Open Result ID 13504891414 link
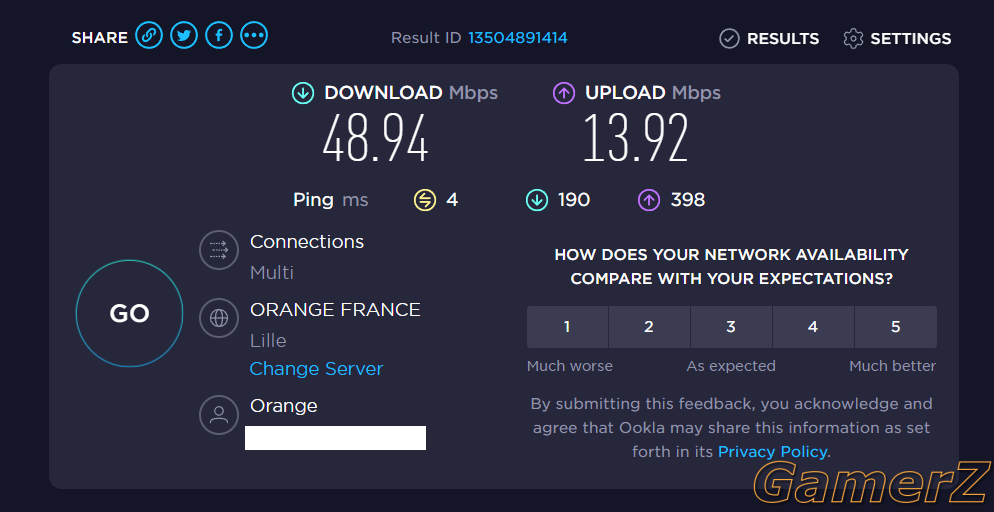Viewport: 994px width, 512px height. point(518,38)
